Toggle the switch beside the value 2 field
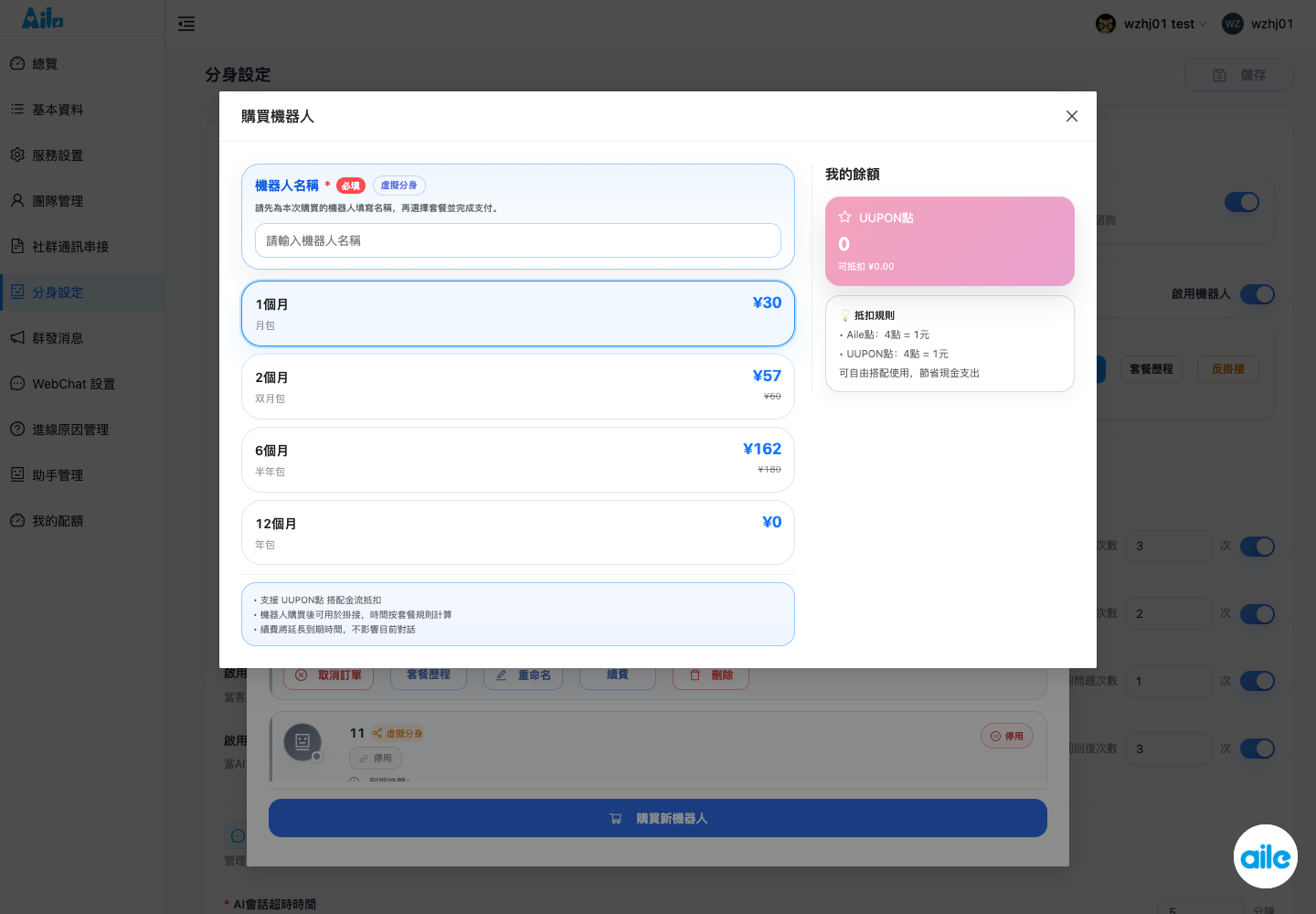Screen dimensions: 1316x914 pos(1258,614)
